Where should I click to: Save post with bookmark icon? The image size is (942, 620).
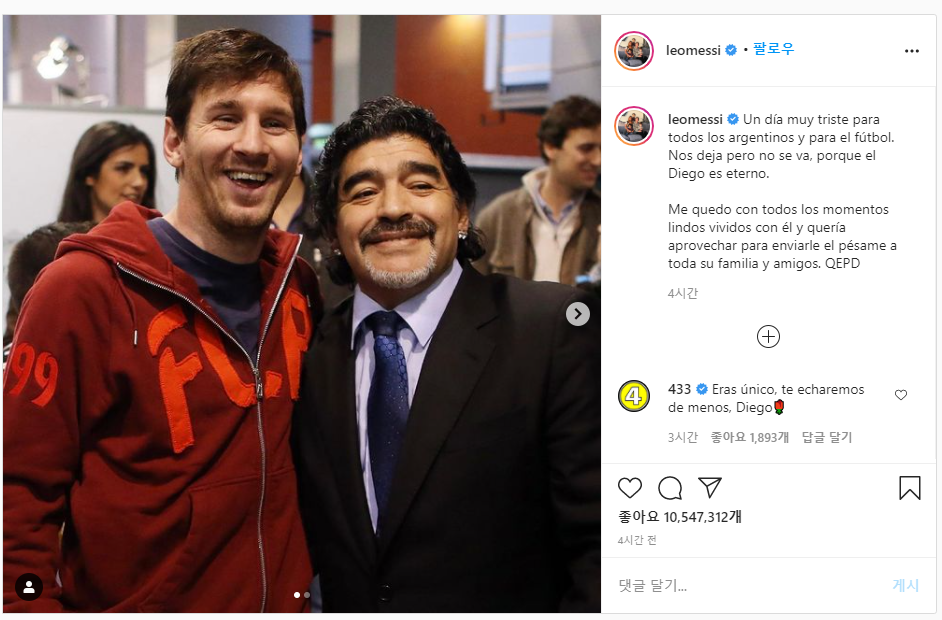(x=909, y=488)
